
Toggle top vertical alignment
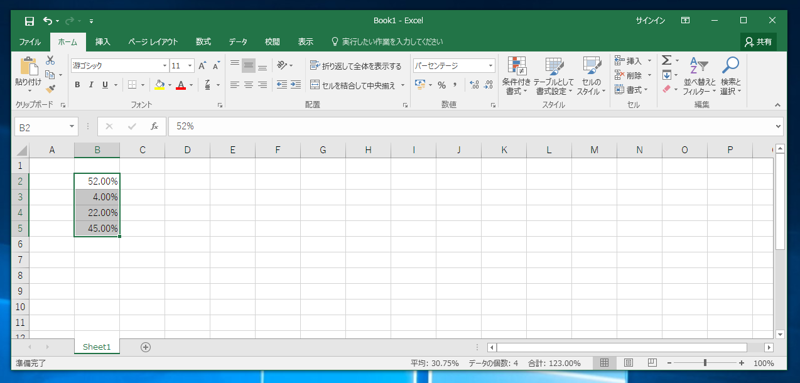(x=235, y=65)
